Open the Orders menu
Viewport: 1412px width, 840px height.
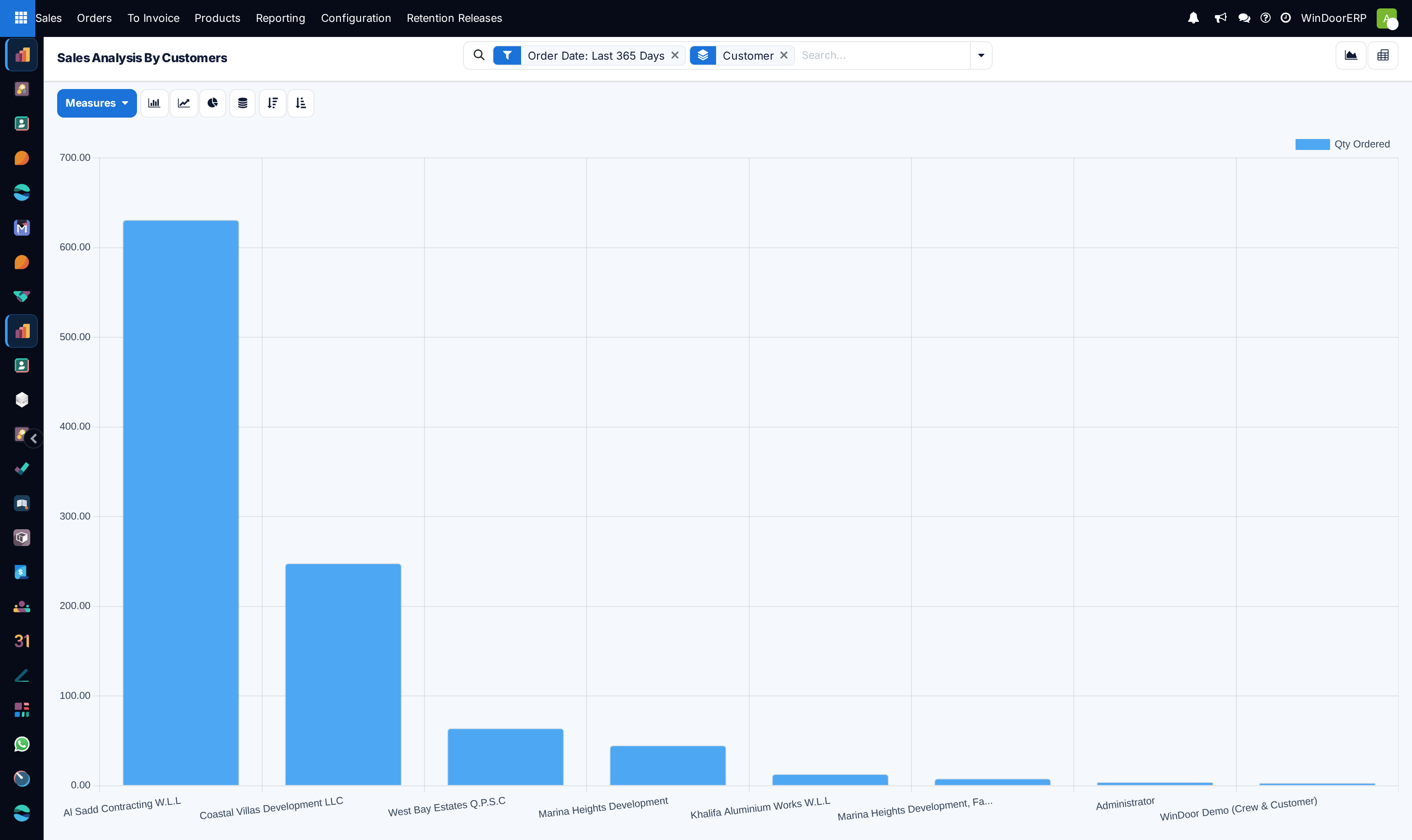[94, 18]
